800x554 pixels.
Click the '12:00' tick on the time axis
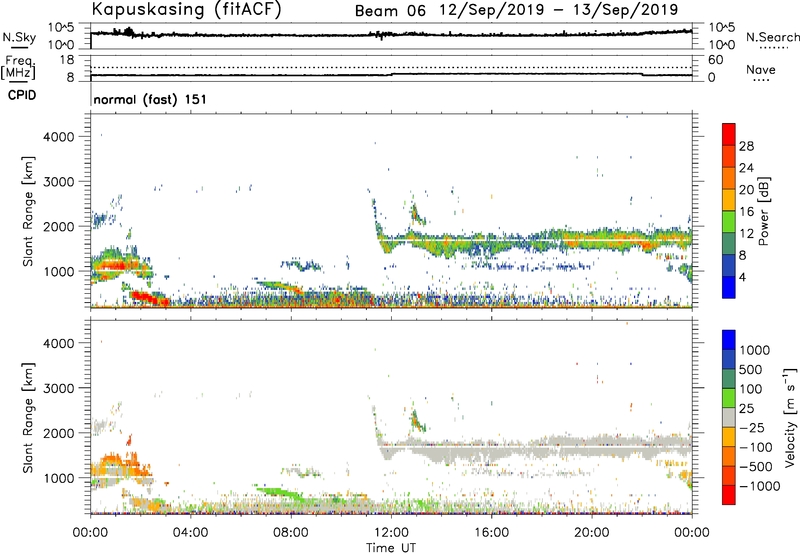pos(391,533)
